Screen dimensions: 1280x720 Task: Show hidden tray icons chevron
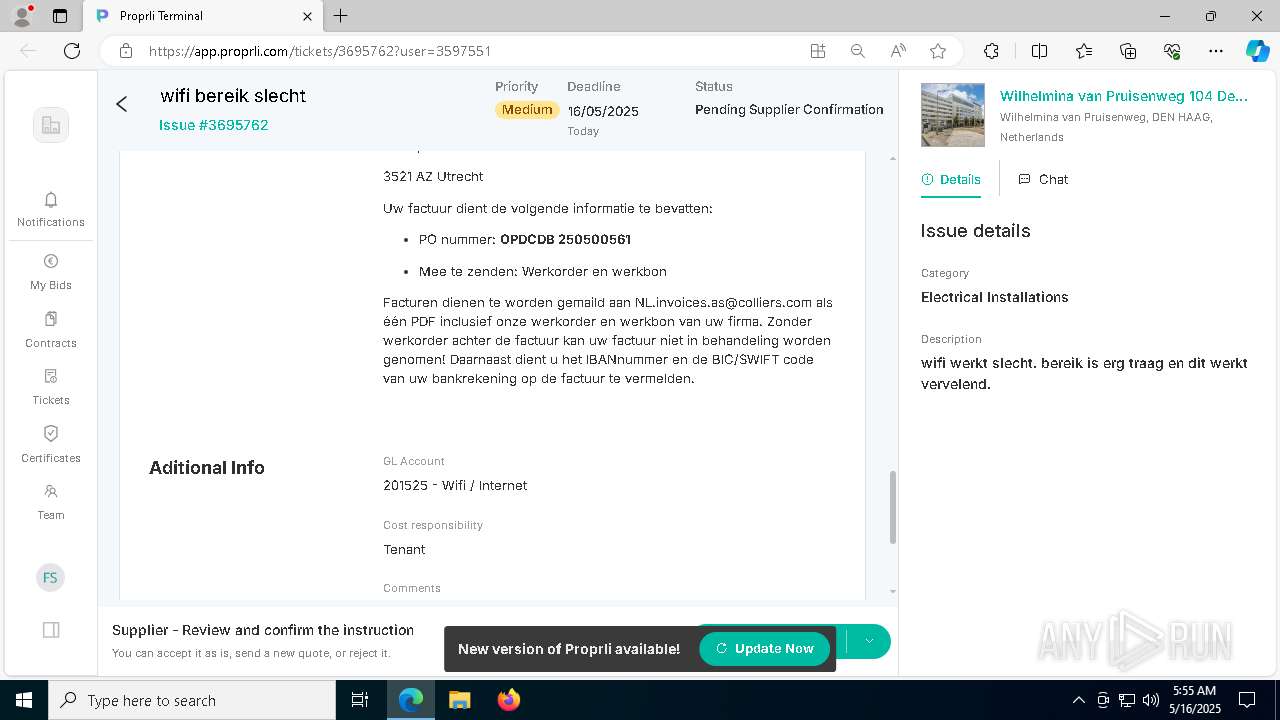tap(1078, 700)
